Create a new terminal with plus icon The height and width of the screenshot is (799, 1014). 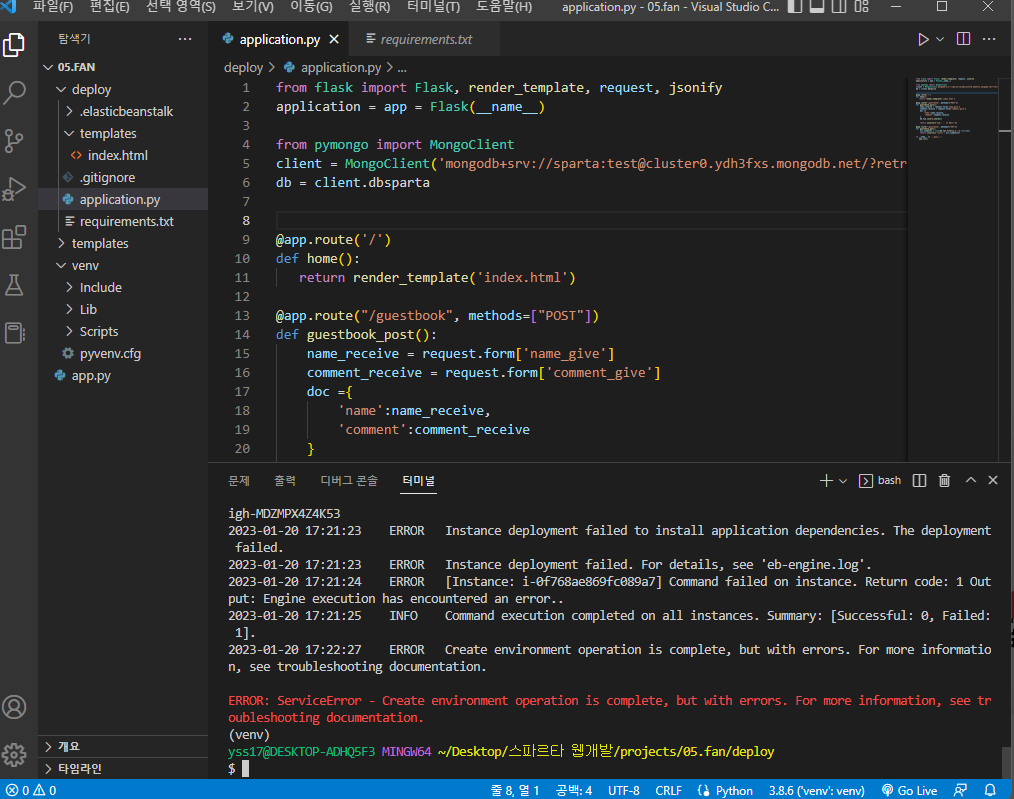click(x=826, y=480)
